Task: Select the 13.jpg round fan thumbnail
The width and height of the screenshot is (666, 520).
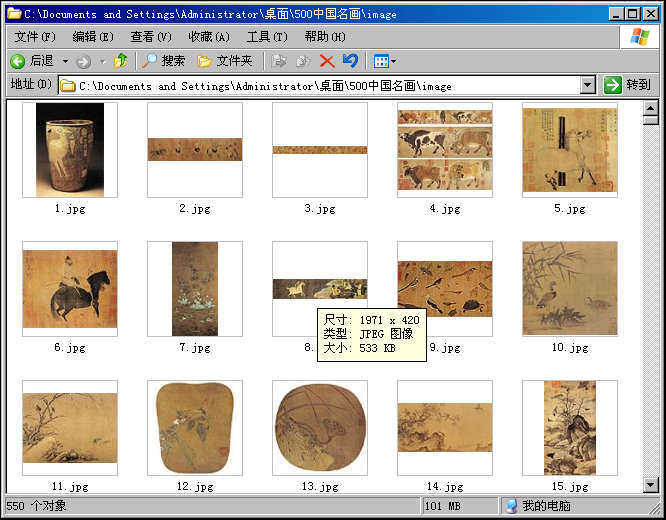Action: tap(320, 428)
